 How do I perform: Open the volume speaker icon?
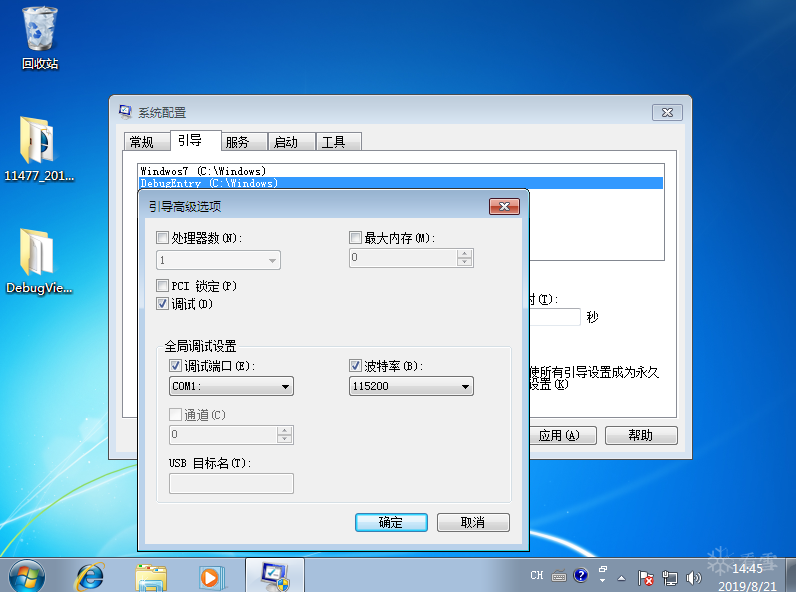tap(693, 578)
